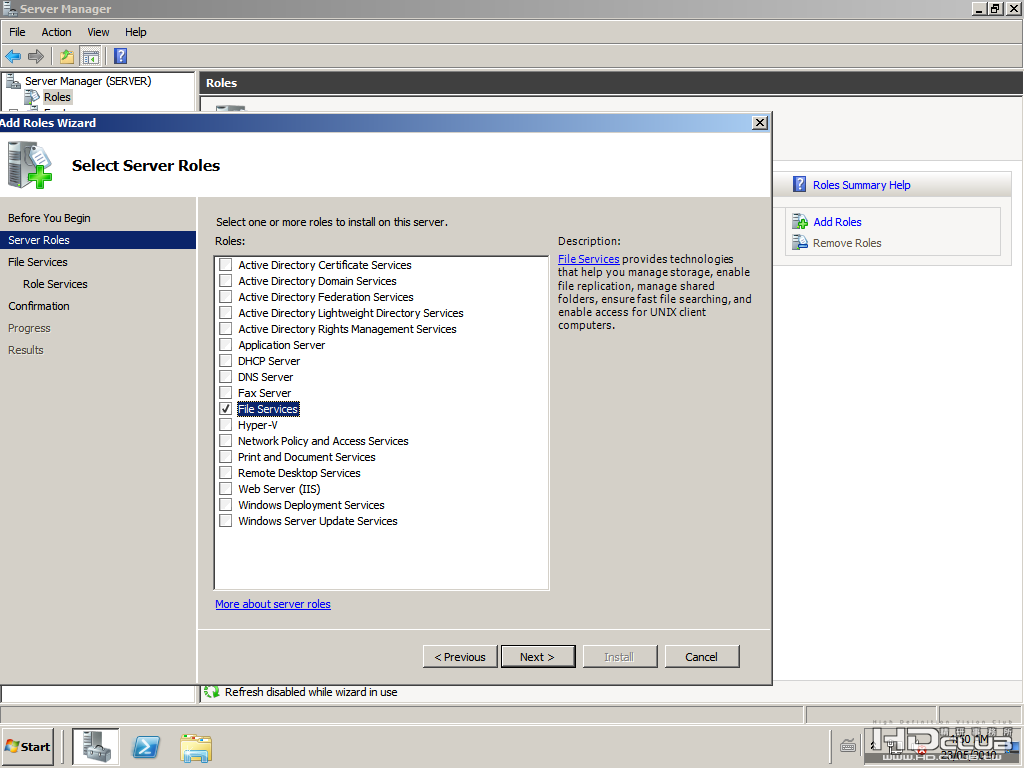Uncheck the File Services role

click(x=225, y=409)
